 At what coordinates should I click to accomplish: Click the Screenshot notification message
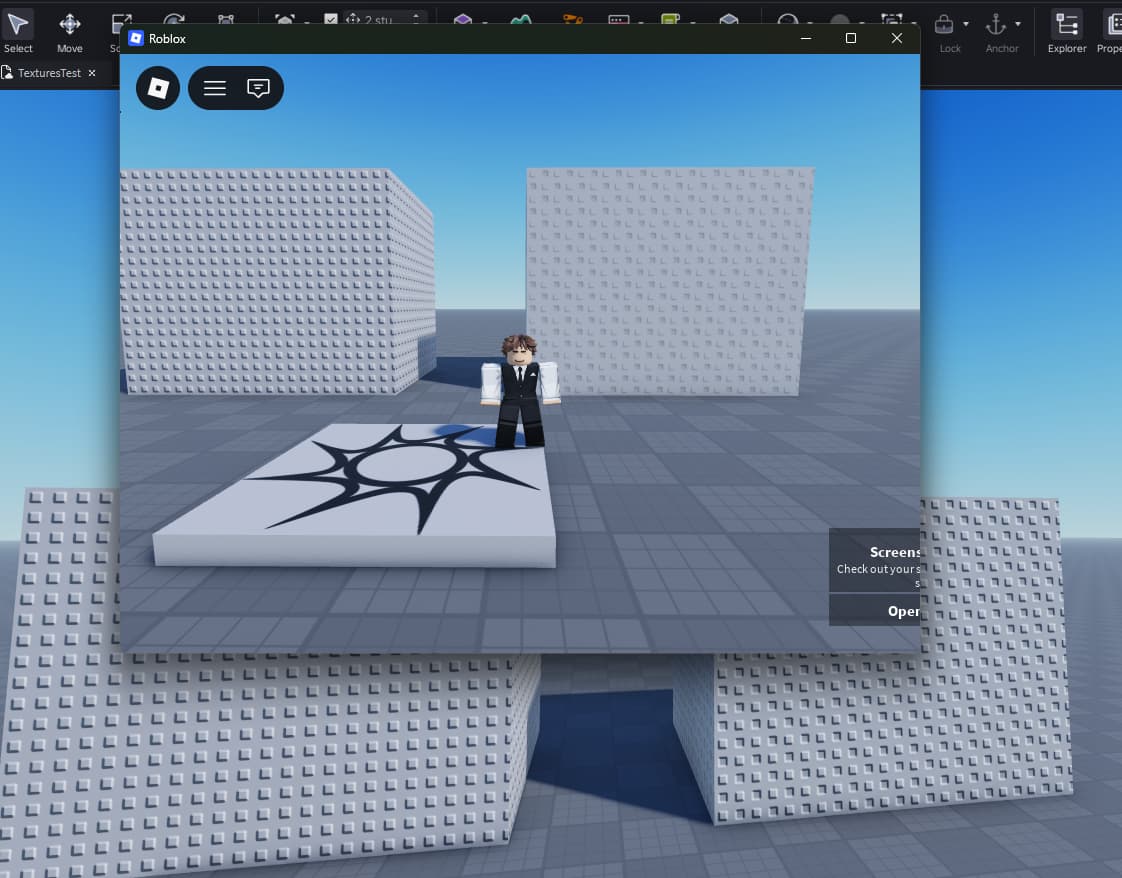tap(874, 560)
